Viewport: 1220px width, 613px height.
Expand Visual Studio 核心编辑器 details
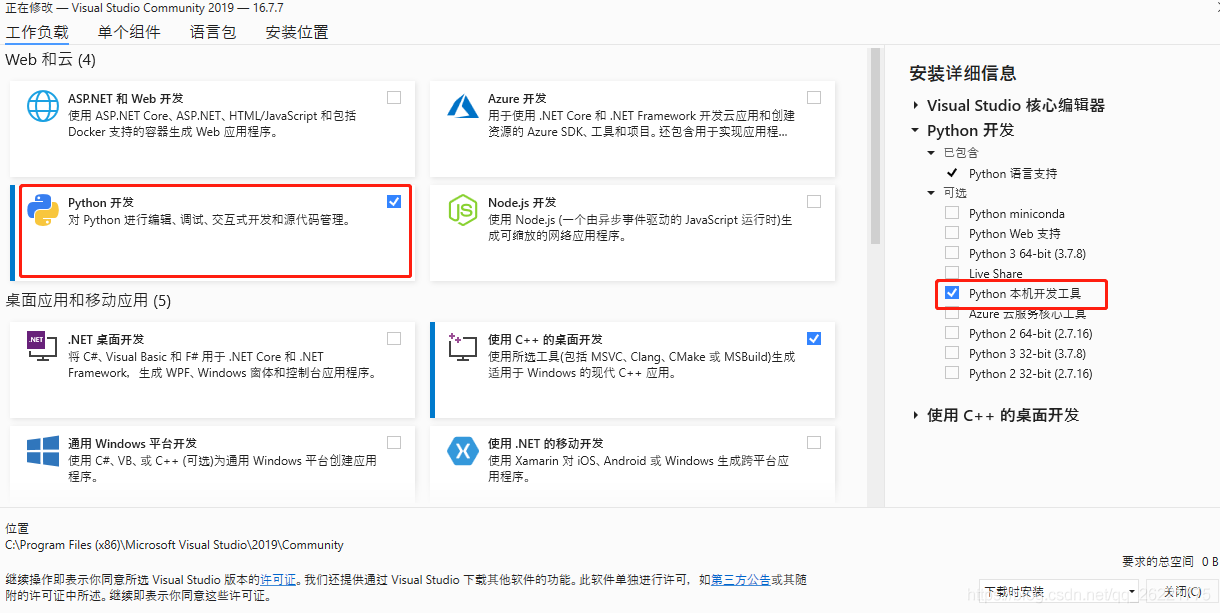(916, 105)
